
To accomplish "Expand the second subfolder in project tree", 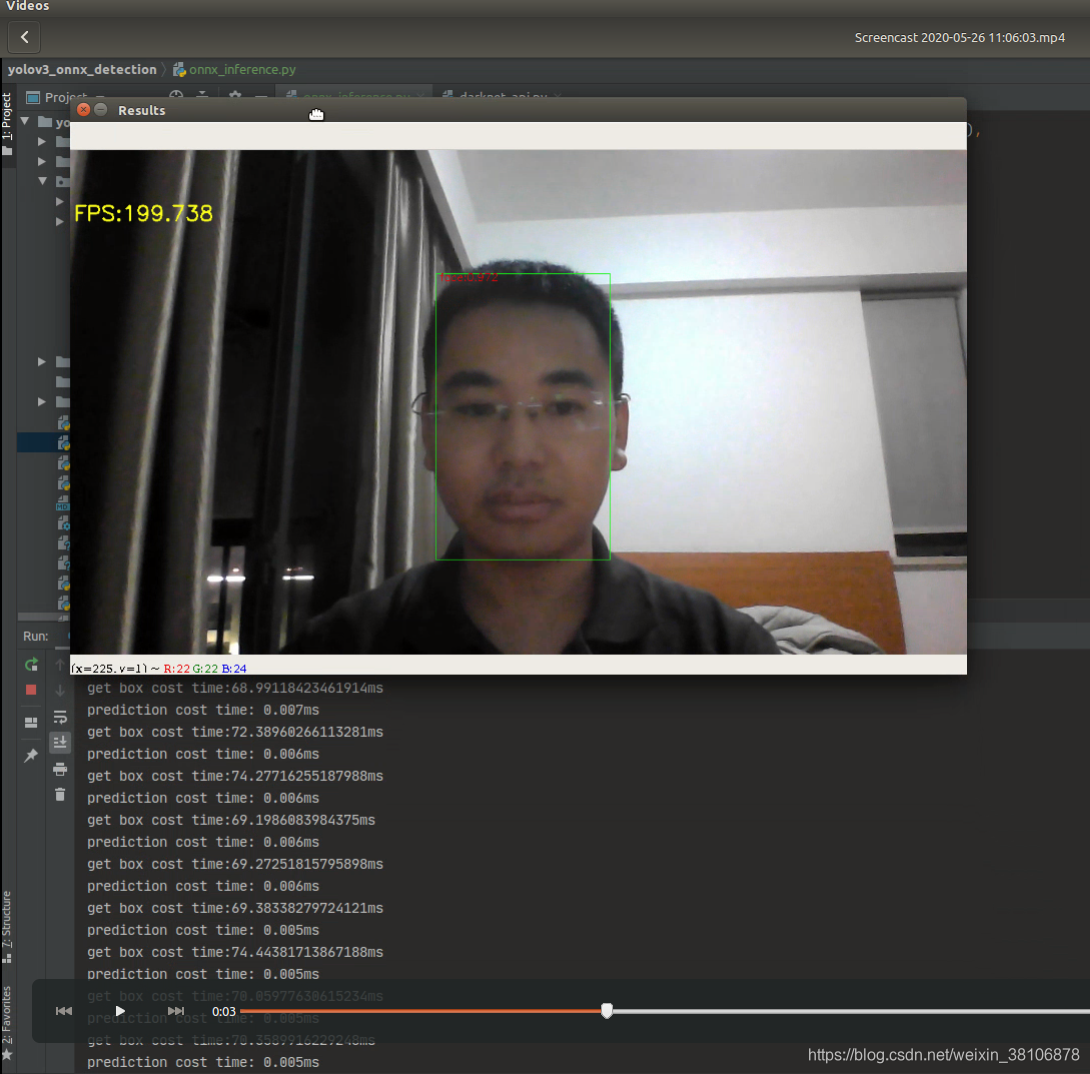I will tap(42, 161).
